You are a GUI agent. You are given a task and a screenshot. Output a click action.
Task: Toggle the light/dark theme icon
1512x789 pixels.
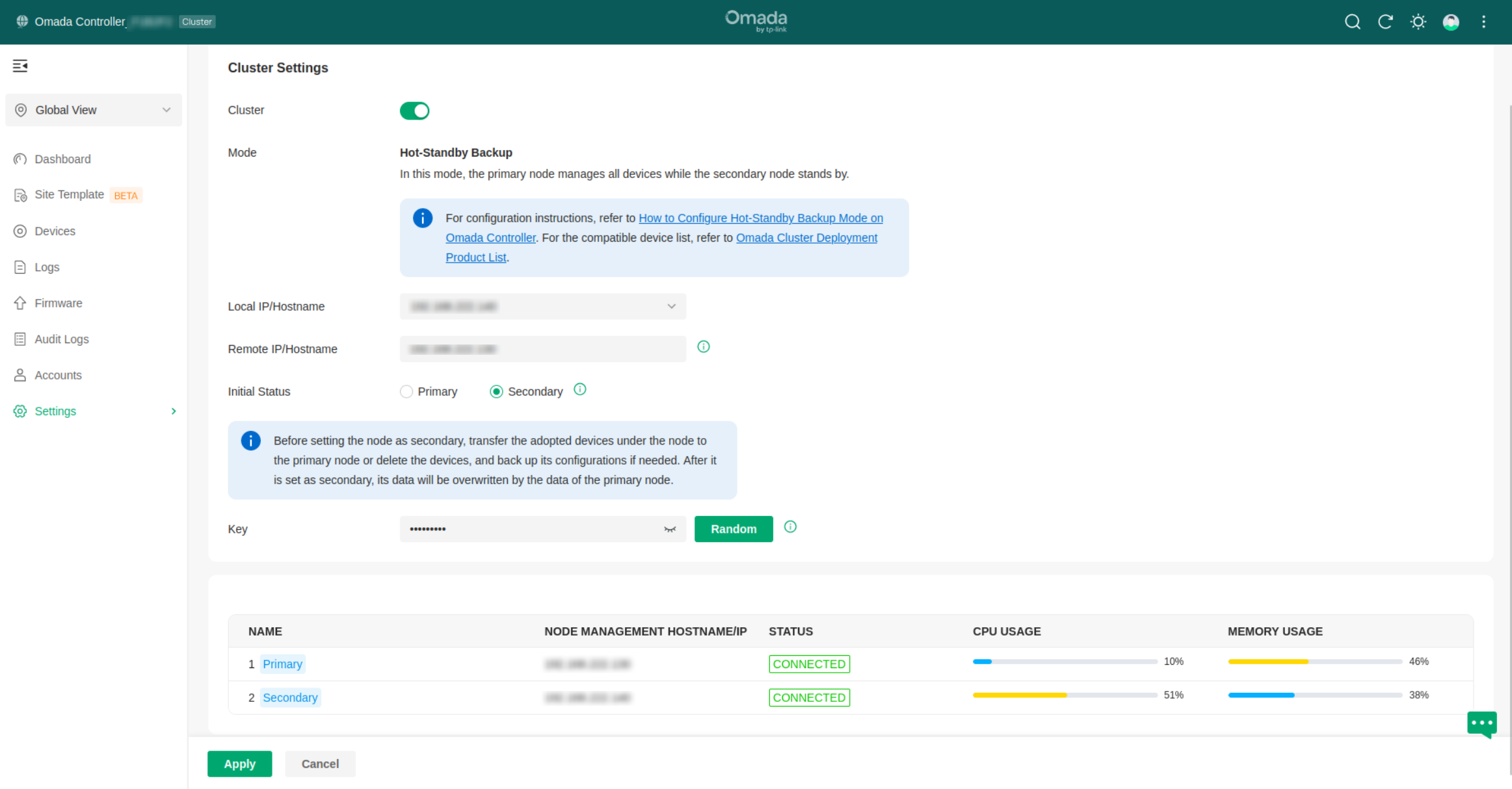[1418, 22]
